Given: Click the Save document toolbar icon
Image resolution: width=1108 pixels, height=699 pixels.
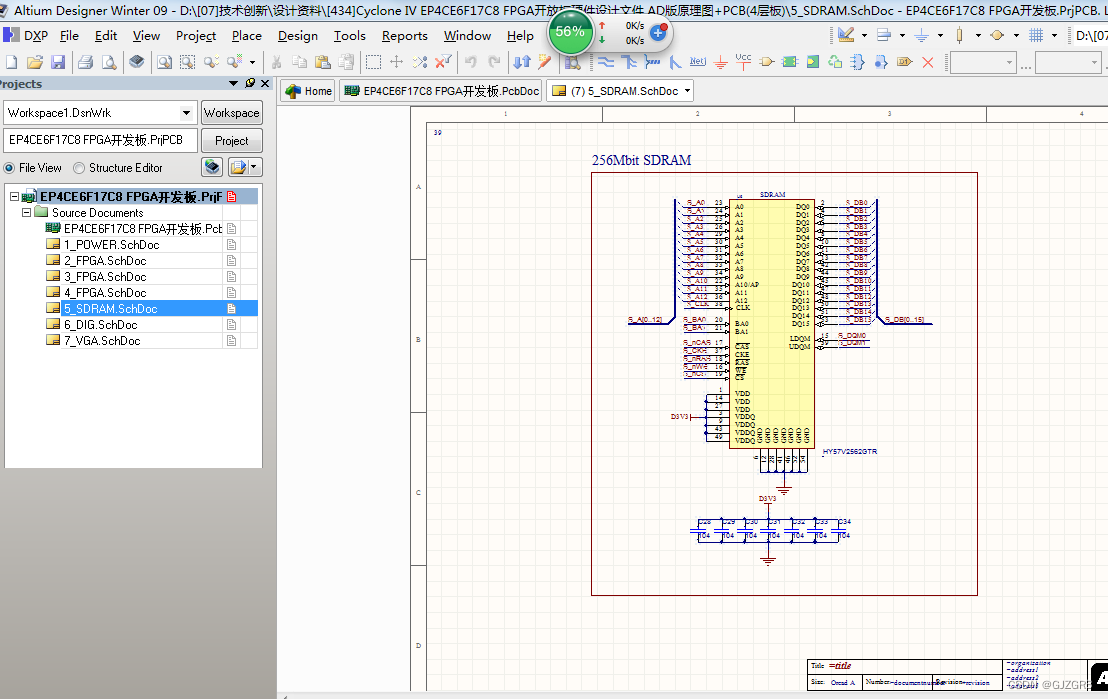Looking at the screenshot, I should tap(58, 62).
